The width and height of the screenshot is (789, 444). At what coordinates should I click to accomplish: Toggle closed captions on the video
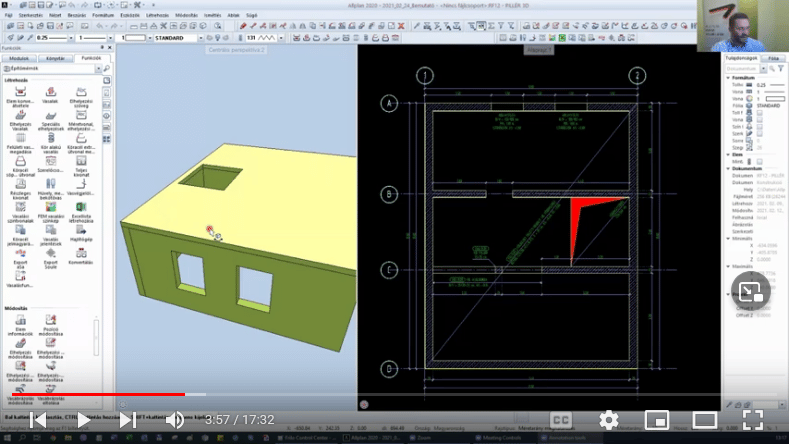click(x=561, y=420)
